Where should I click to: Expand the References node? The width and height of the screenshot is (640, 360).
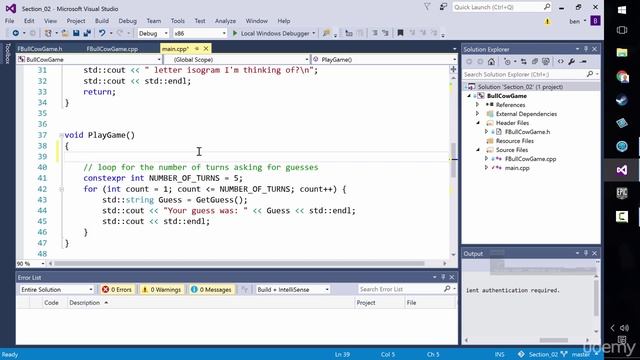coord(477,104)
